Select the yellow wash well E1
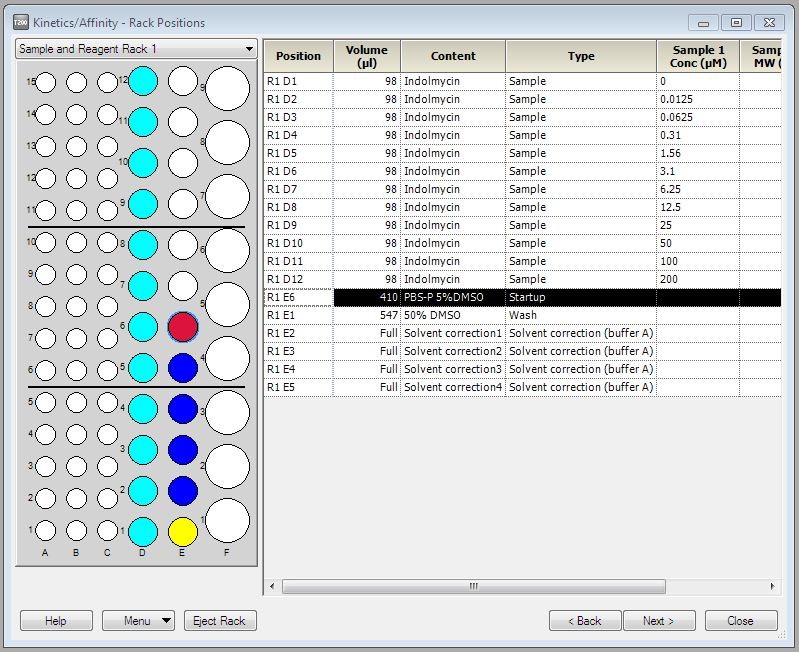The height and width of the screenshot is (652, 799). coord(183,531)
